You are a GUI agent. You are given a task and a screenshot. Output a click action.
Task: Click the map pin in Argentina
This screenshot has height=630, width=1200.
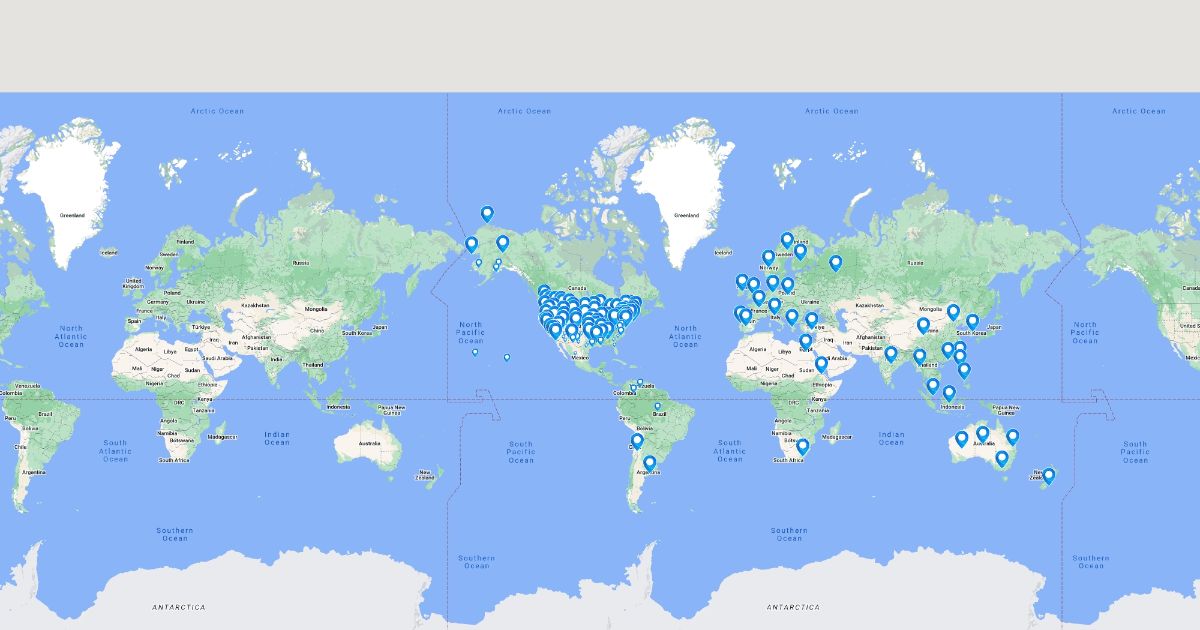tap(650, 463)
